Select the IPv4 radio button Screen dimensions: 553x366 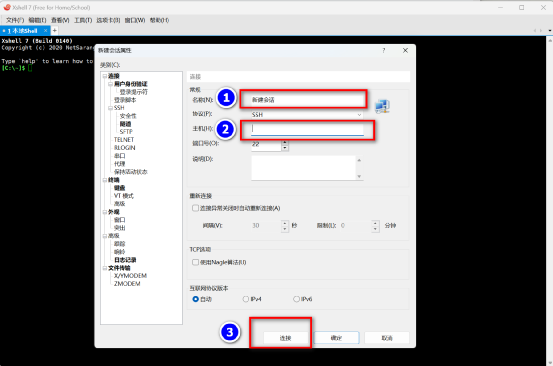(245, 299)
